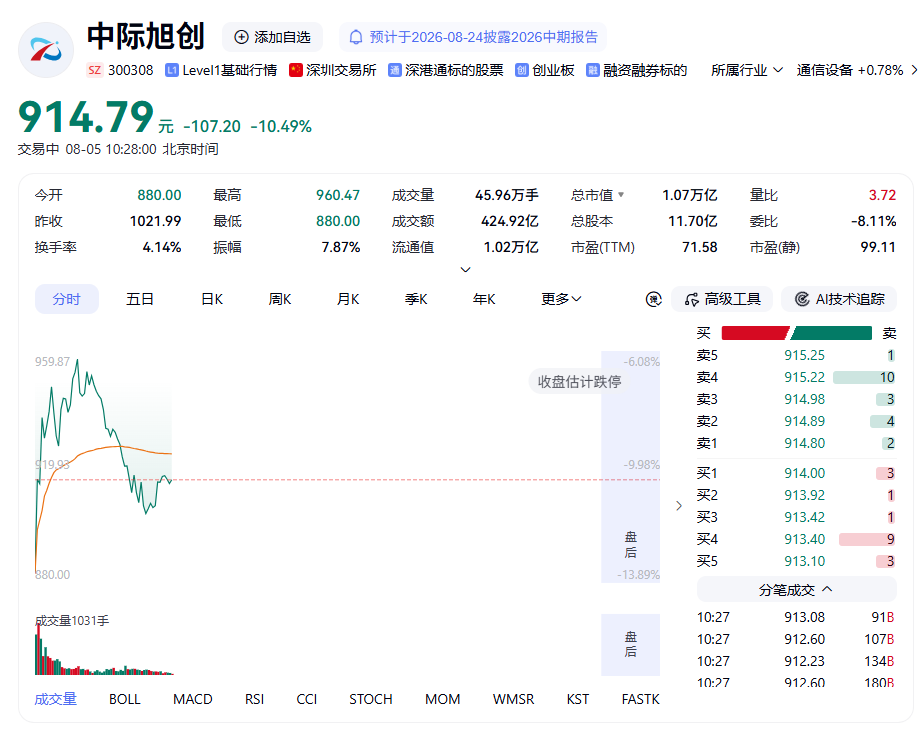The height and width of the screenshot is (737, 921).
Task: Click the SZ market badge icon
Action: coord(95,70)
